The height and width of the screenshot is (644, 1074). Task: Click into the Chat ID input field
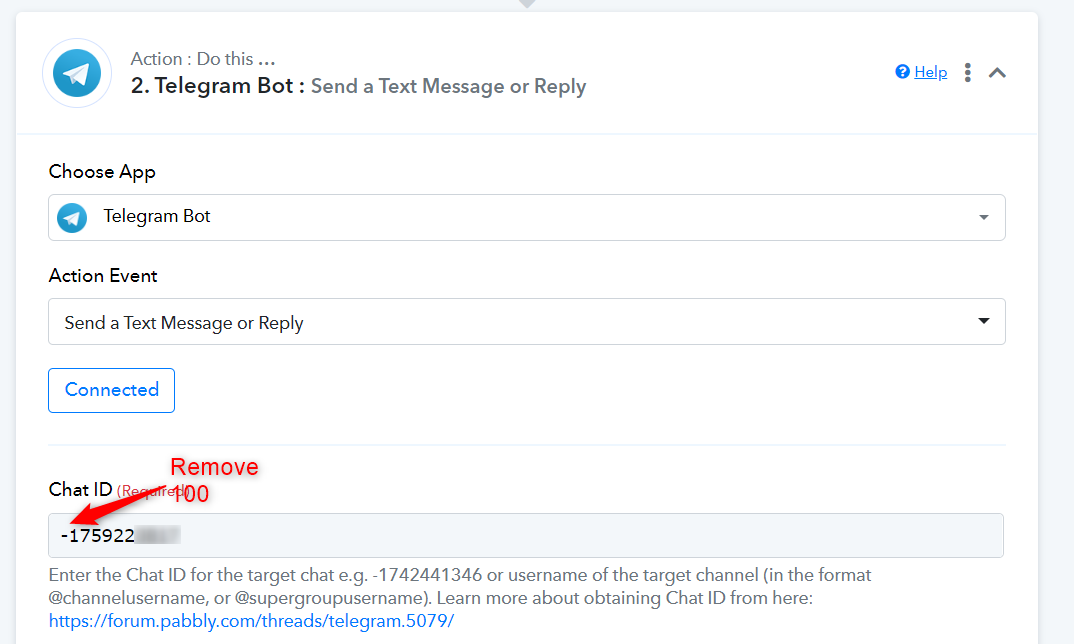pos(525,535)
